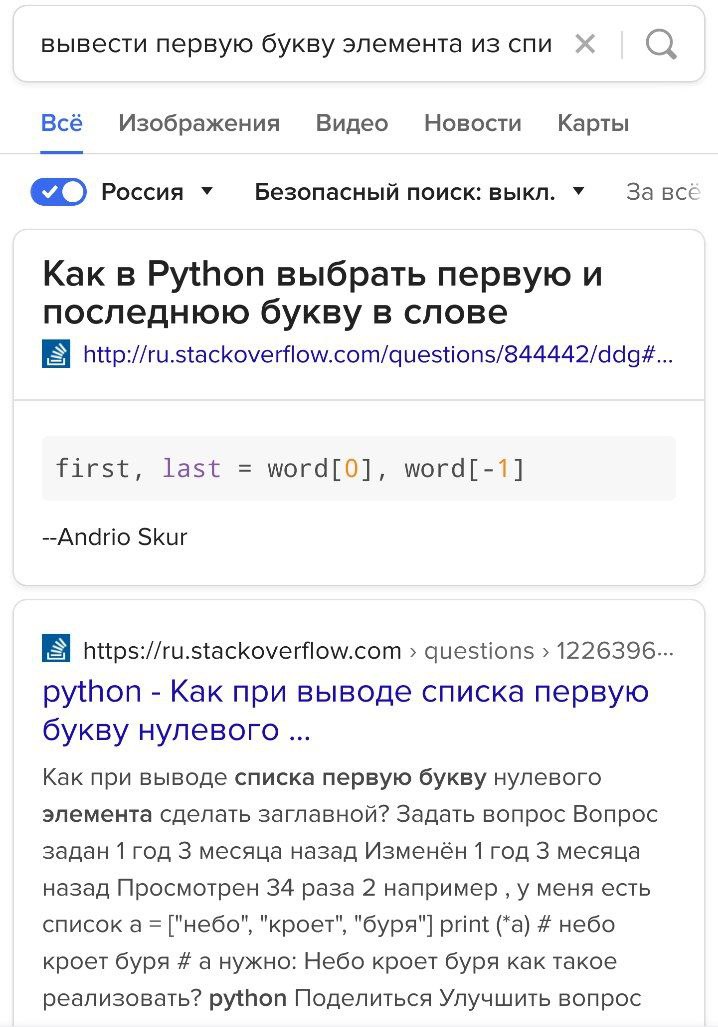Switch to the Видео tab
Image resolution: width=718 pixels, height=1027 pixels.
point(352,123)
